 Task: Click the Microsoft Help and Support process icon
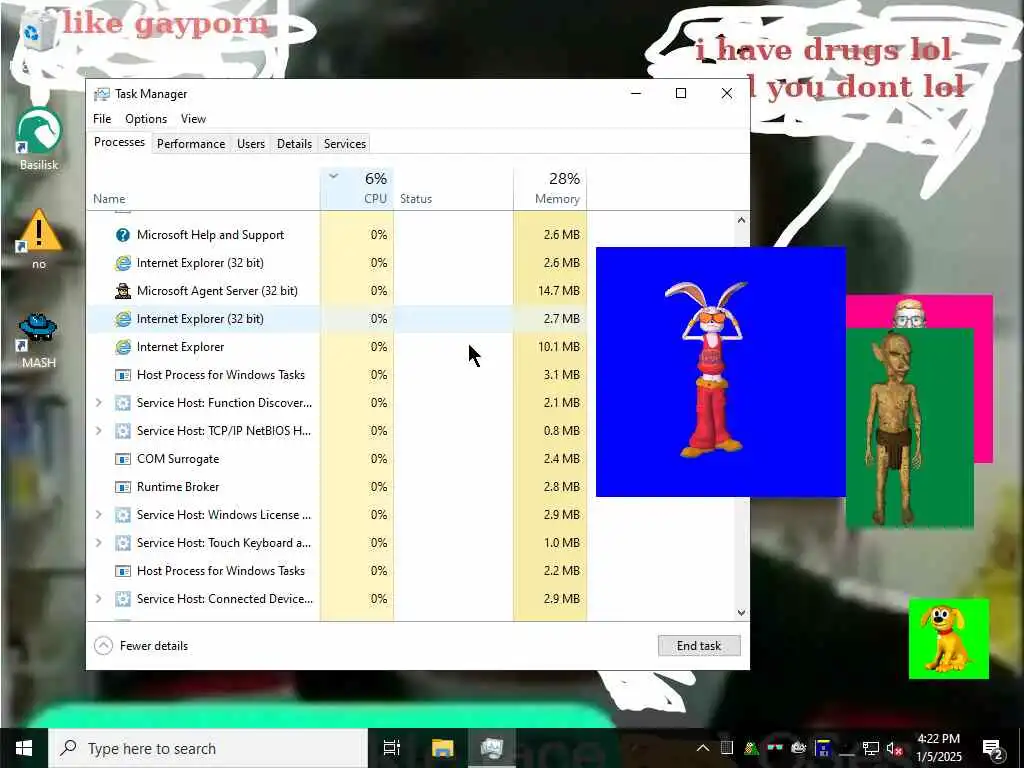(x=122, y=235)
